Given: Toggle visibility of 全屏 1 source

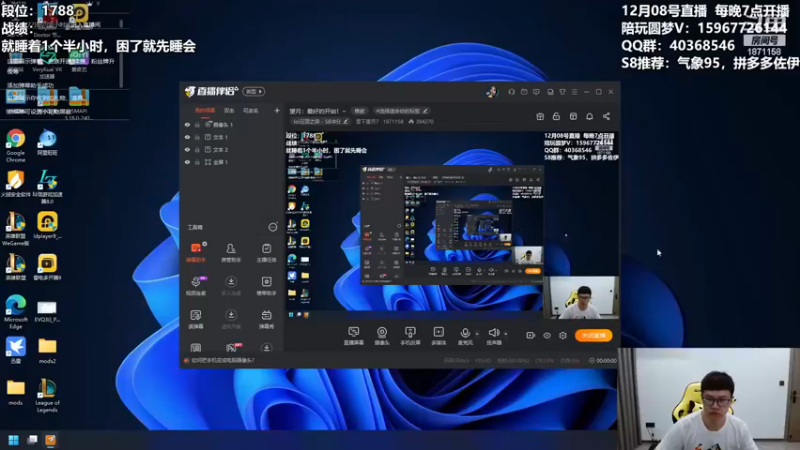Looking at the screenshot, I should point(187,162).
